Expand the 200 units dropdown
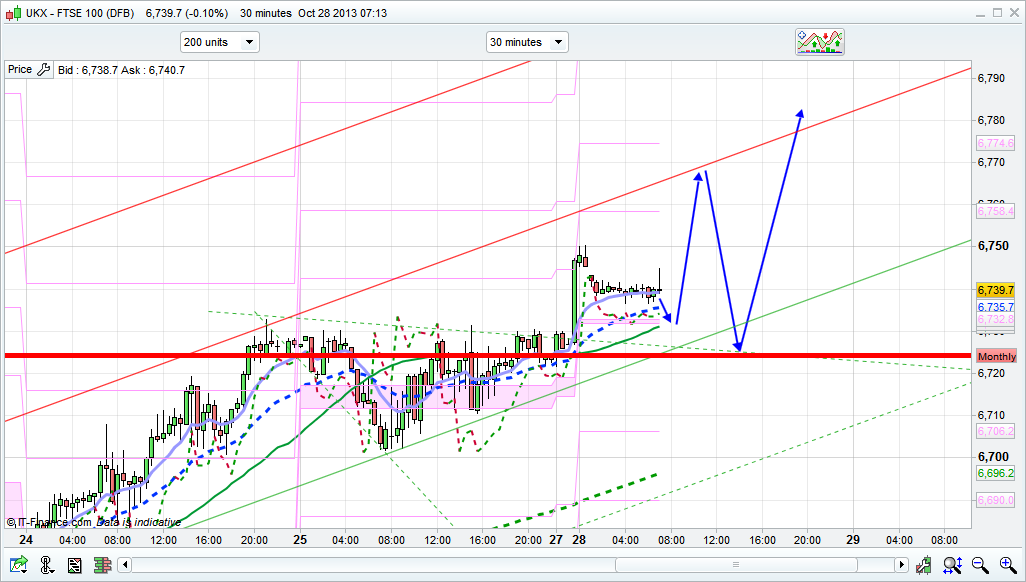Viewport: 1026px width, 582px height. (219, 42)
